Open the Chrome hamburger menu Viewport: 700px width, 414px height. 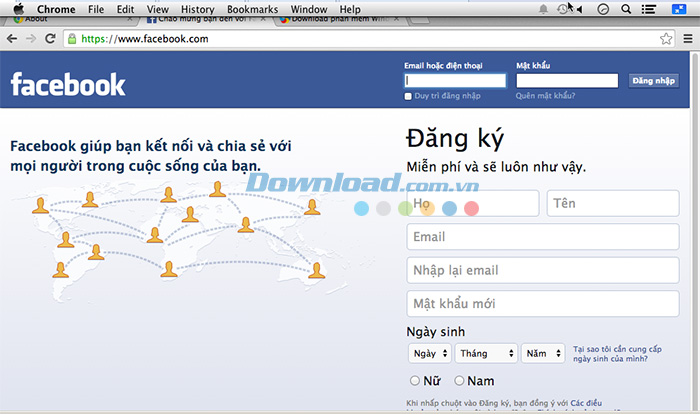pos(688,39)
